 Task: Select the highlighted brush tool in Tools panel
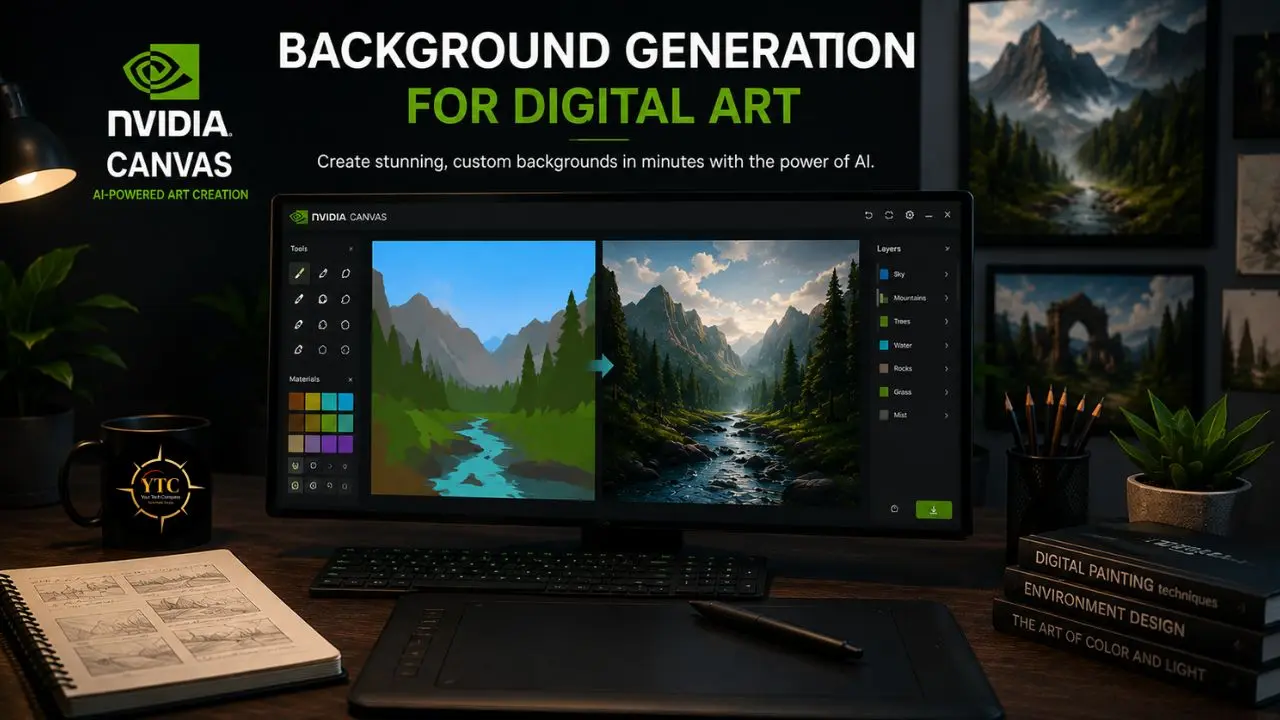pos(298,272)
